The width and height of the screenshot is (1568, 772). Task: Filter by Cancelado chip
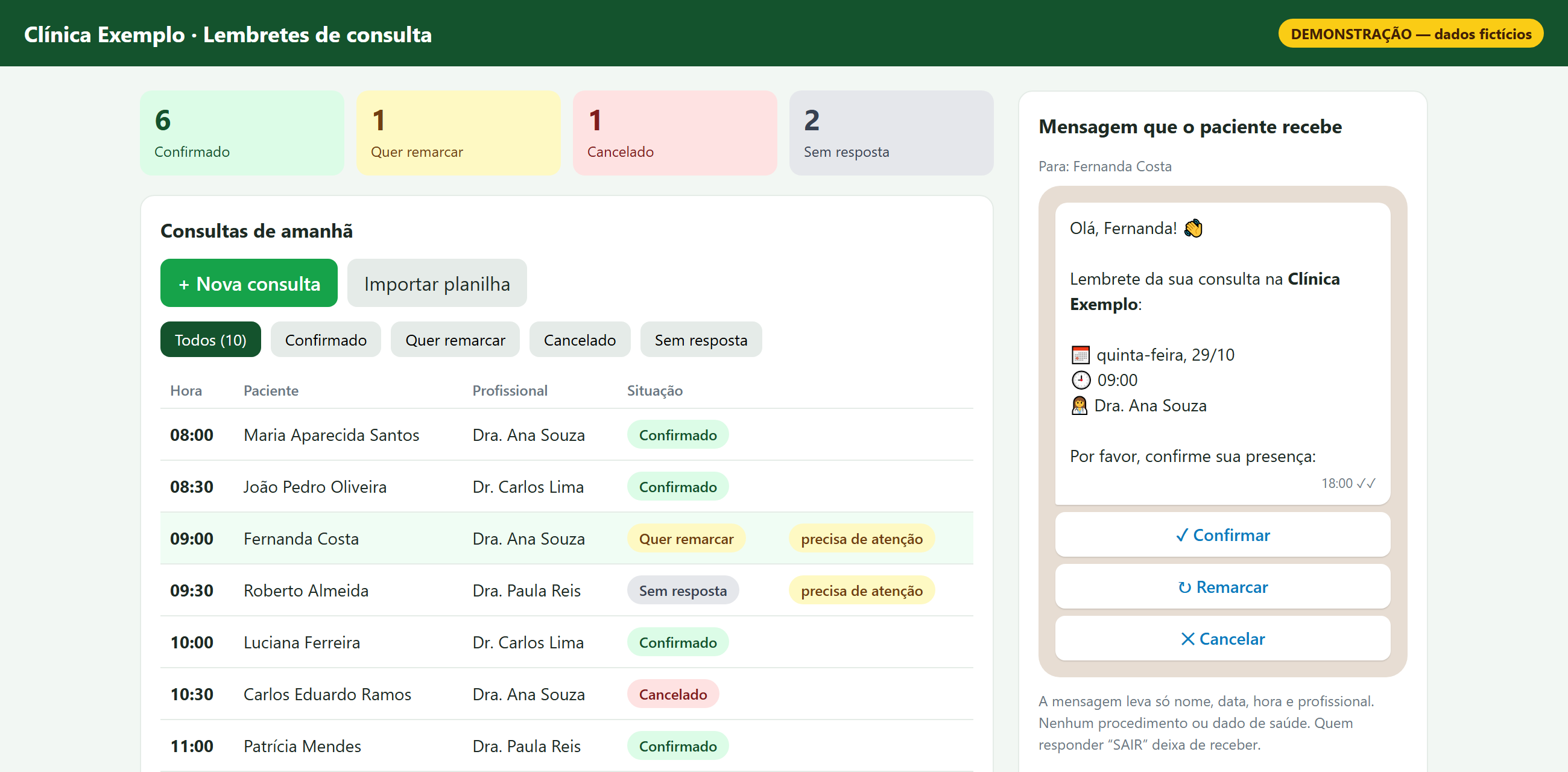[580, 339]
